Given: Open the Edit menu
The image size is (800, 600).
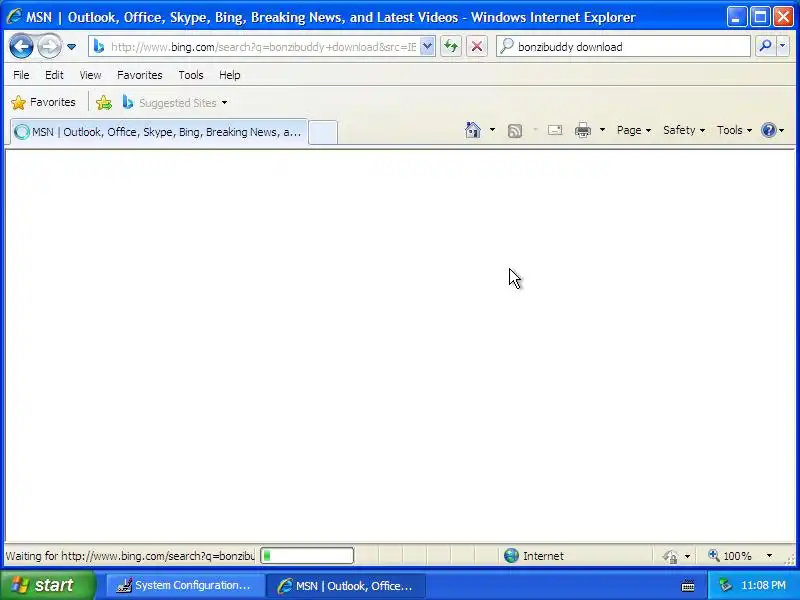Looking at the screenshot, I should coord(54,75).
